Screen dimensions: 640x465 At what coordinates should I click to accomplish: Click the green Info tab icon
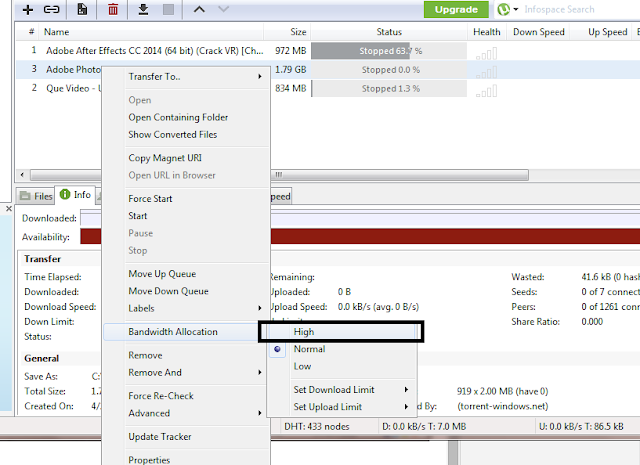[x=65, y=194]
